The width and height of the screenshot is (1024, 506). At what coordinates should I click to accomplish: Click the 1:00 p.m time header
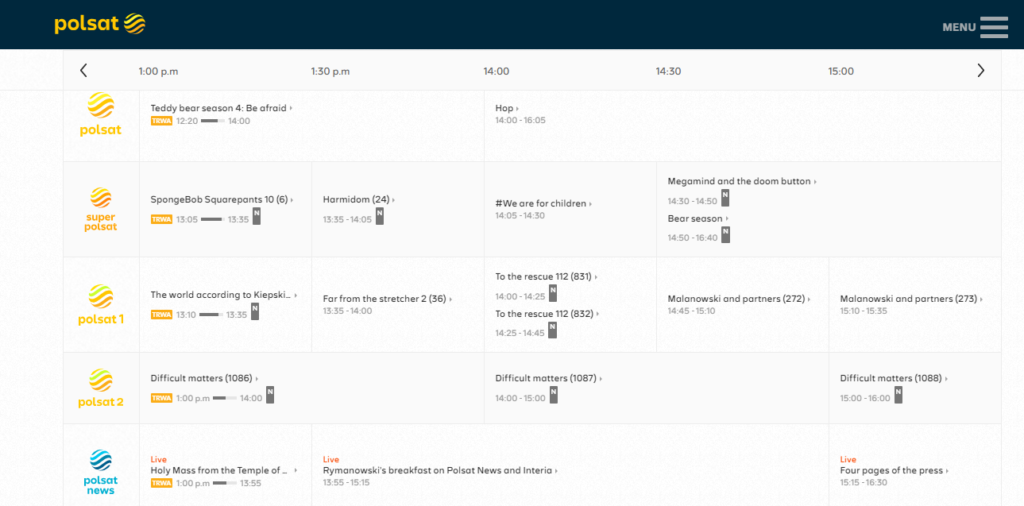[158, 71]
